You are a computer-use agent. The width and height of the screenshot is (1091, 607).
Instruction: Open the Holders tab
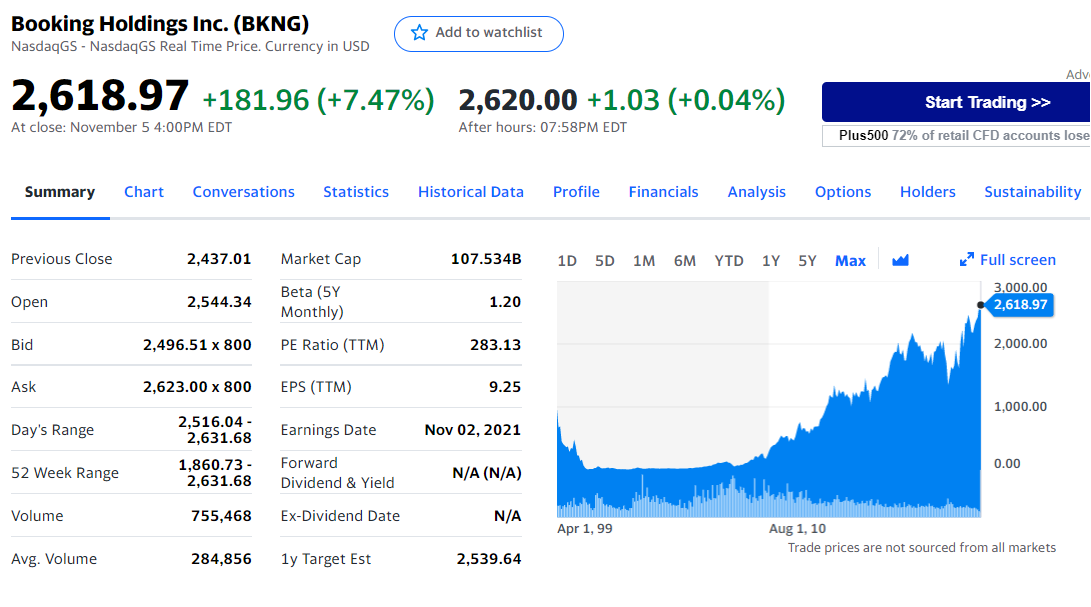928,192
